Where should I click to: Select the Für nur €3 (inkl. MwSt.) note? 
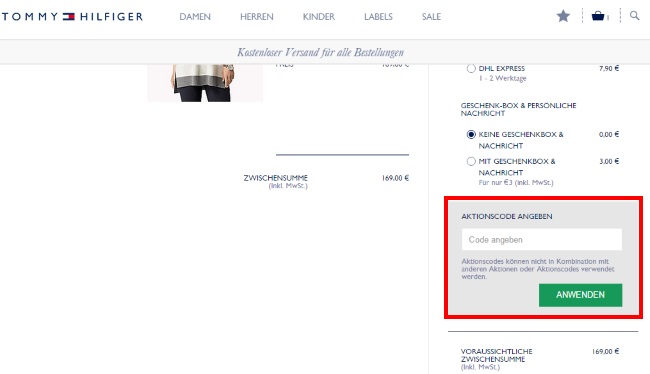click(x=516, y=182)
